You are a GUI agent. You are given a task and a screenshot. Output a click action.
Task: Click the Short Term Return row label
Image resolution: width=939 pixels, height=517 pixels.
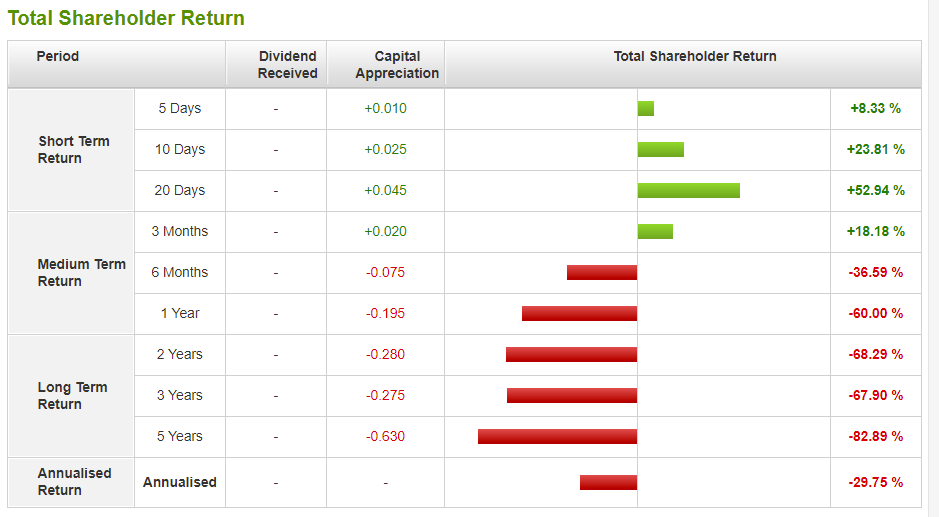point(74,150)
